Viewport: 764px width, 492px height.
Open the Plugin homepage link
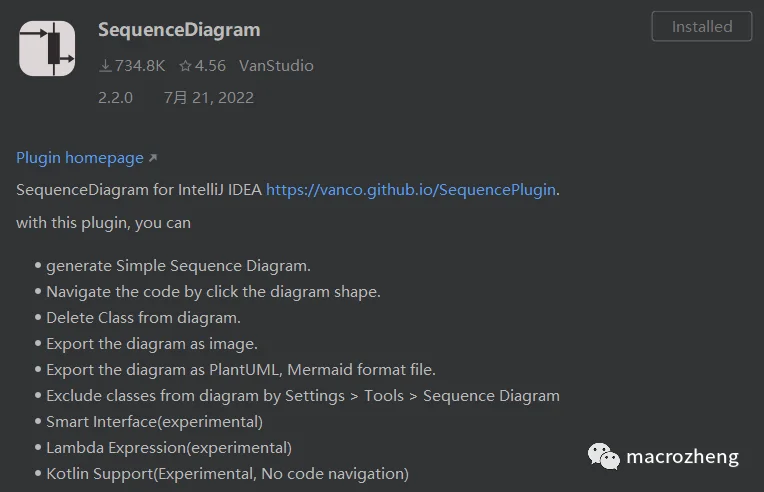80,158
